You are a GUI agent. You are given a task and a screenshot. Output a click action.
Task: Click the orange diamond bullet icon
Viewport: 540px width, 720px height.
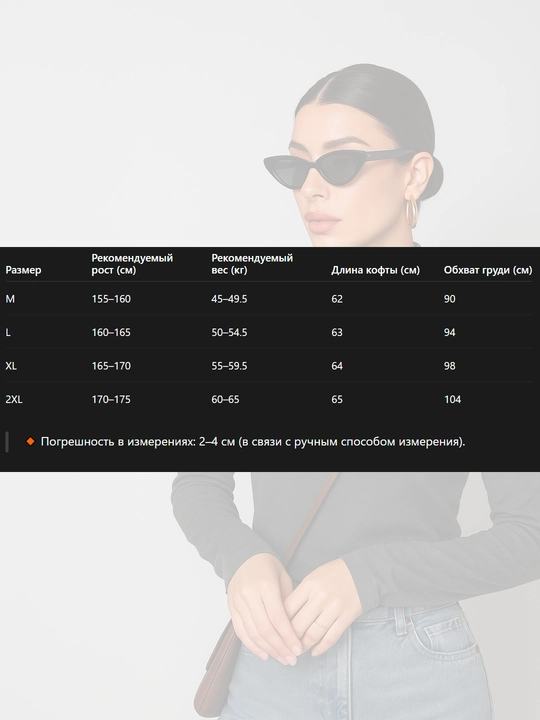(30, 441)
